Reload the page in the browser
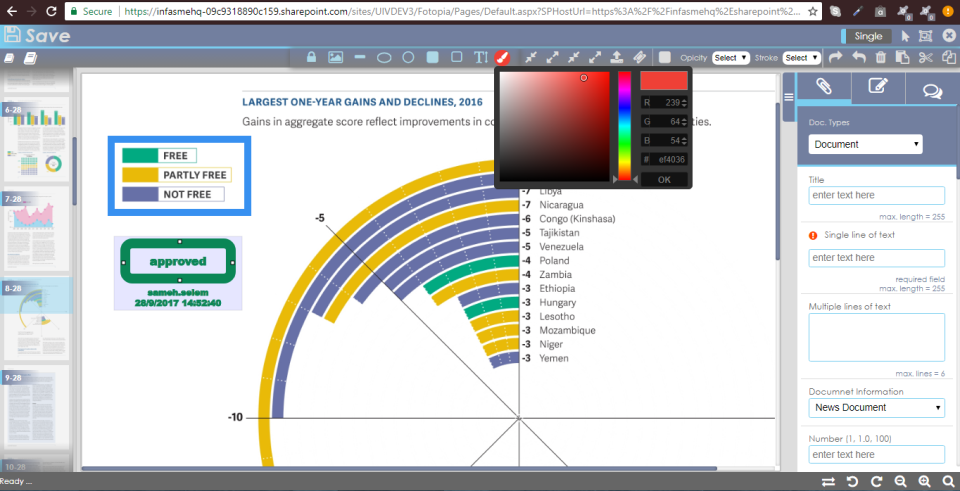The image size is (960, 491). [x=51, y=10]
